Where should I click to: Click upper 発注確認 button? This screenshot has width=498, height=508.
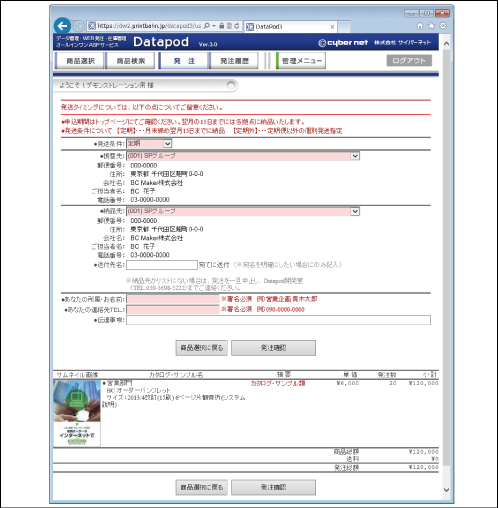tap(273, 348)
